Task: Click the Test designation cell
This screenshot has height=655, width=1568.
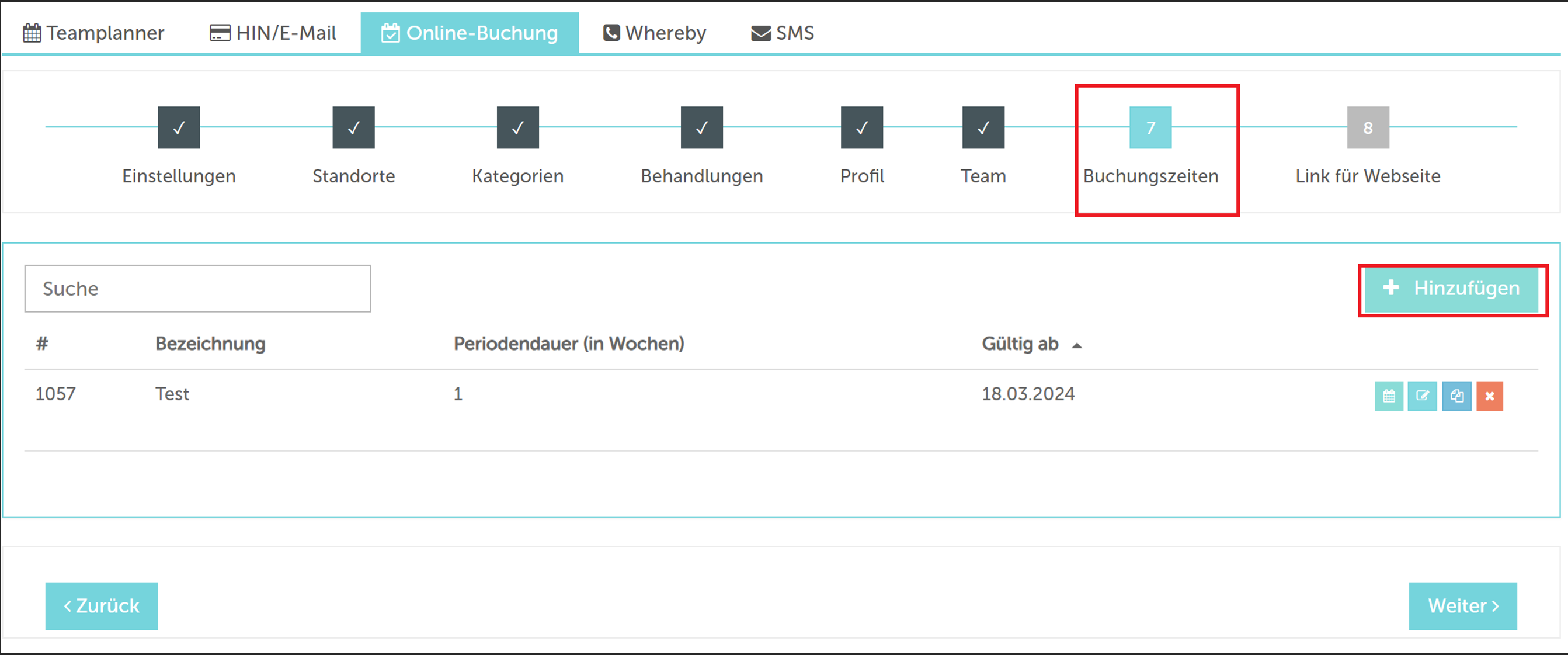Action: pyautogui.click(x=172, y=394)
